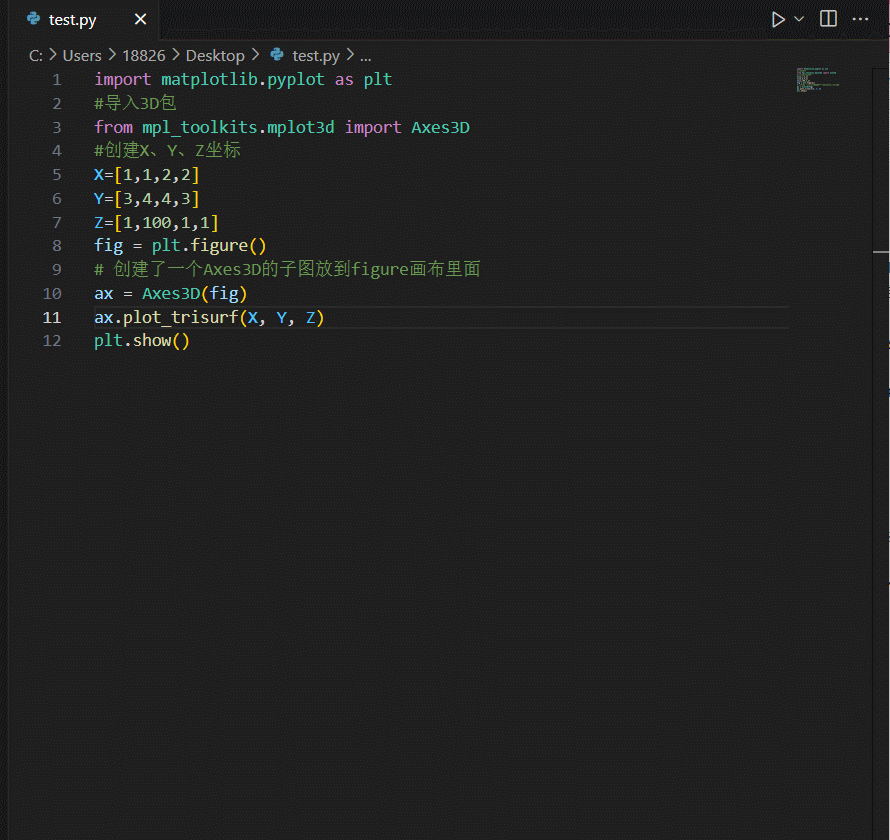Screen dimensions: 890x840
Task: Open the More Actions ellipsis menu
Action: coord(860,19)
